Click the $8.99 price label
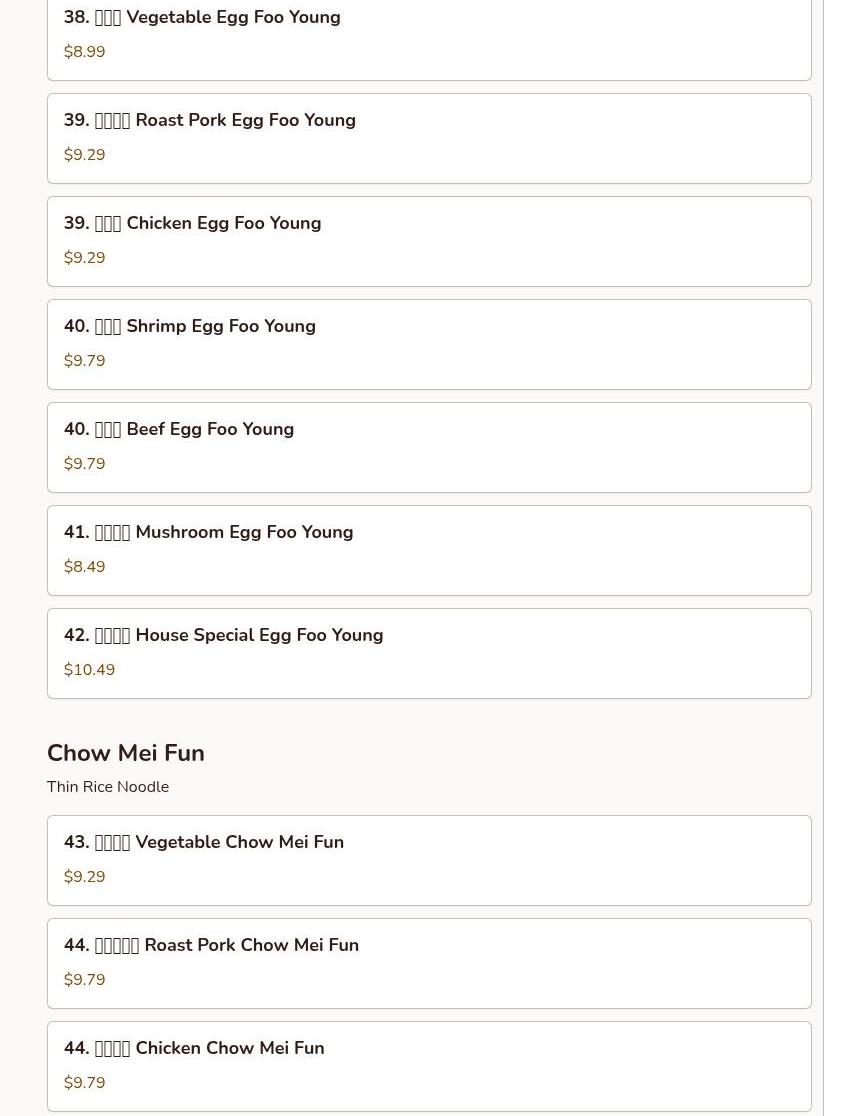The height and width of the screenshot is (1116, 844). pyautogui.click(x=84, y=52)
